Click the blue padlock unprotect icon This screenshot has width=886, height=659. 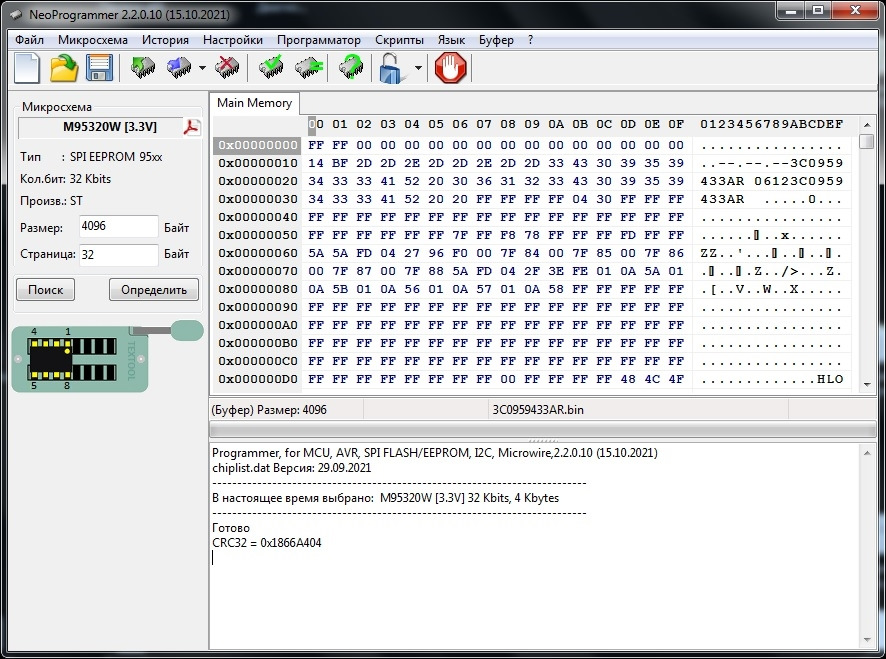click(x=392, y=68)
